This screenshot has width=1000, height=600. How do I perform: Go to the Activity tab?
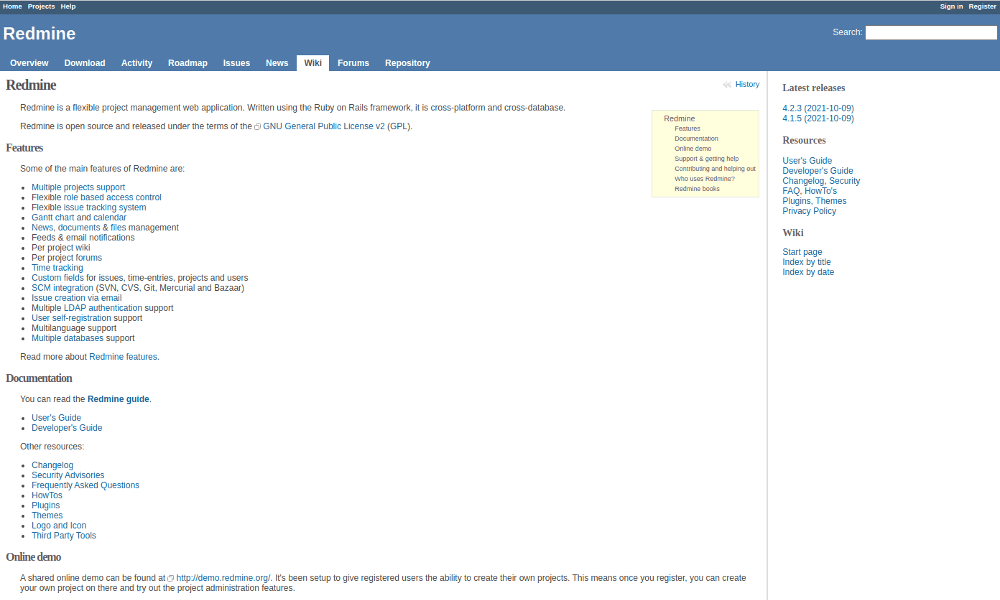tap(136, 63)
